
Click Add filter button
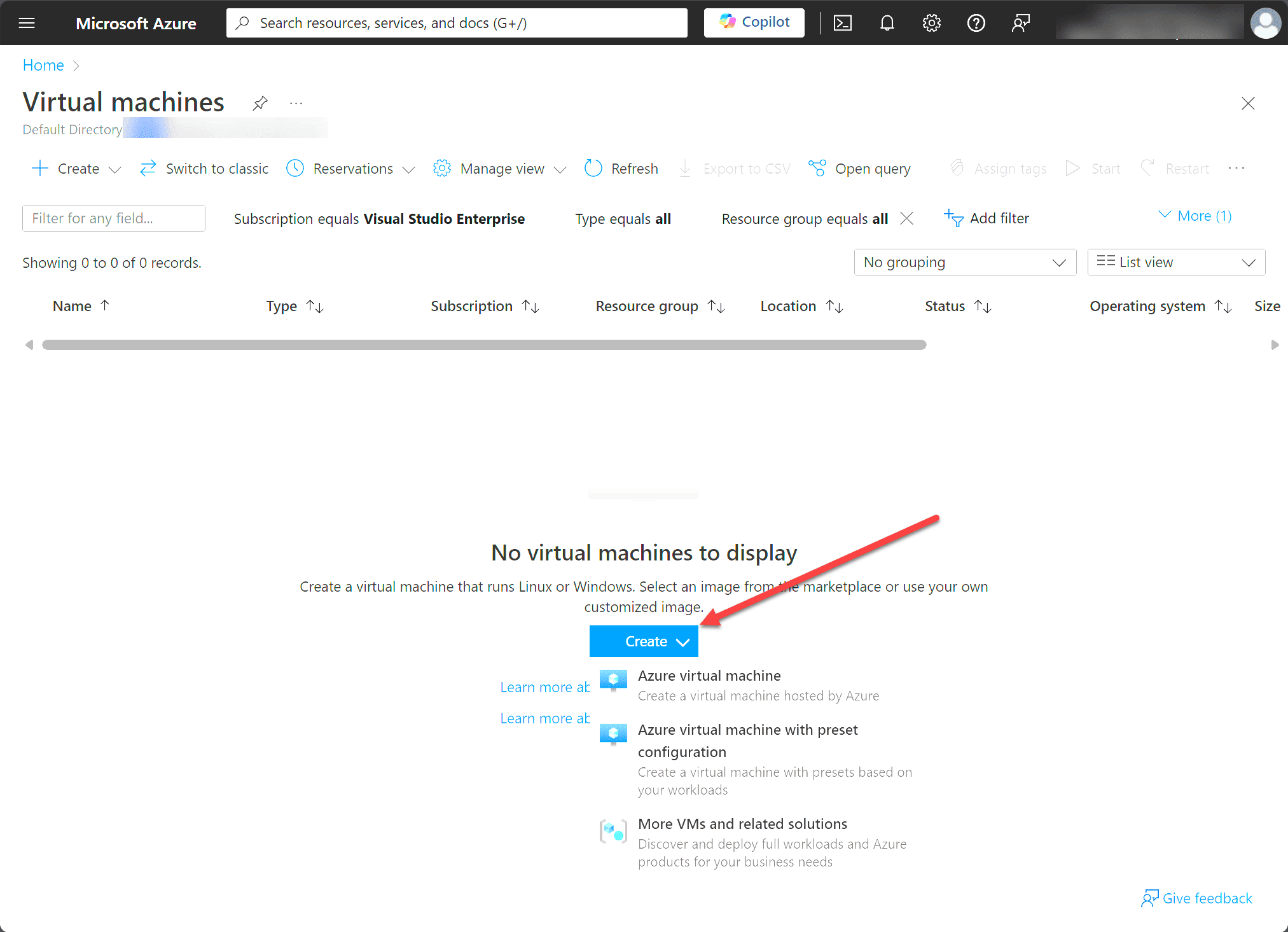[x=987, y=218]
